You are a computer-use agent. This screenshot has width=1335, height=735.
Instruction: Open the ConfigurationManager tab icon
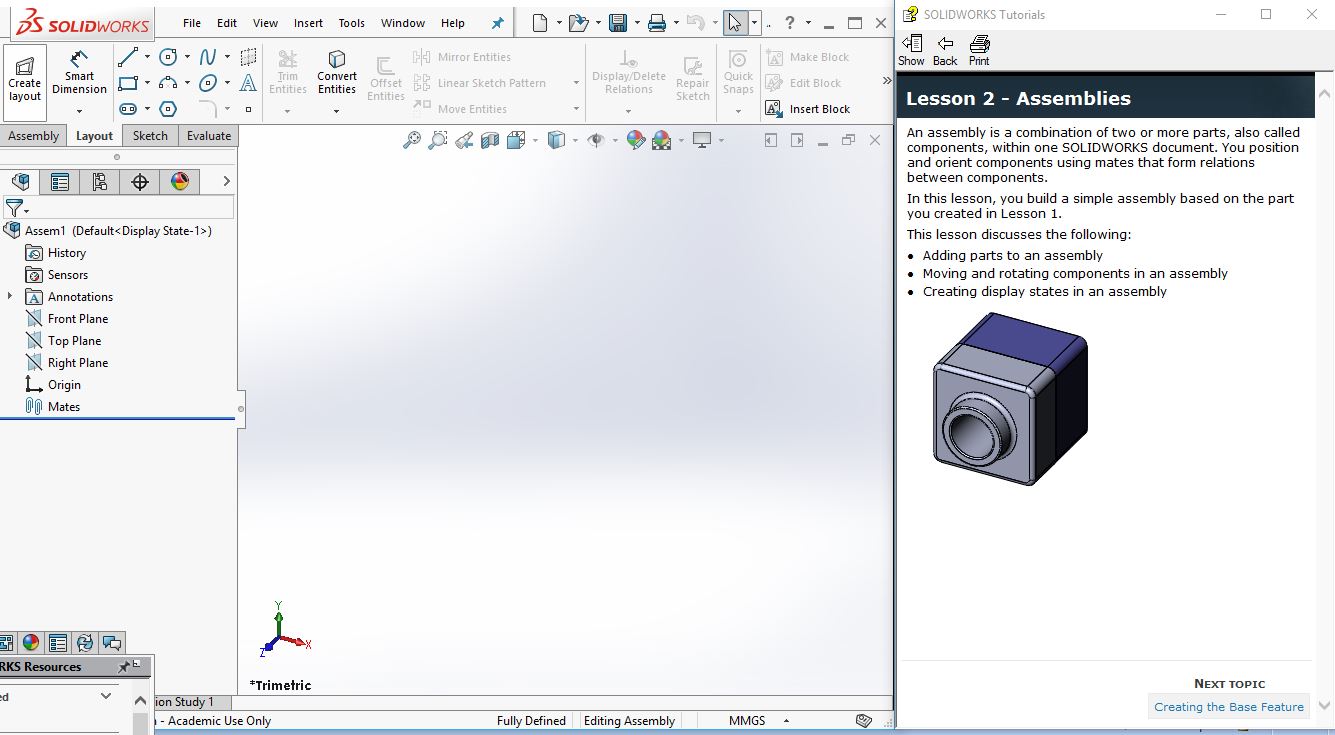coord(100,181)
